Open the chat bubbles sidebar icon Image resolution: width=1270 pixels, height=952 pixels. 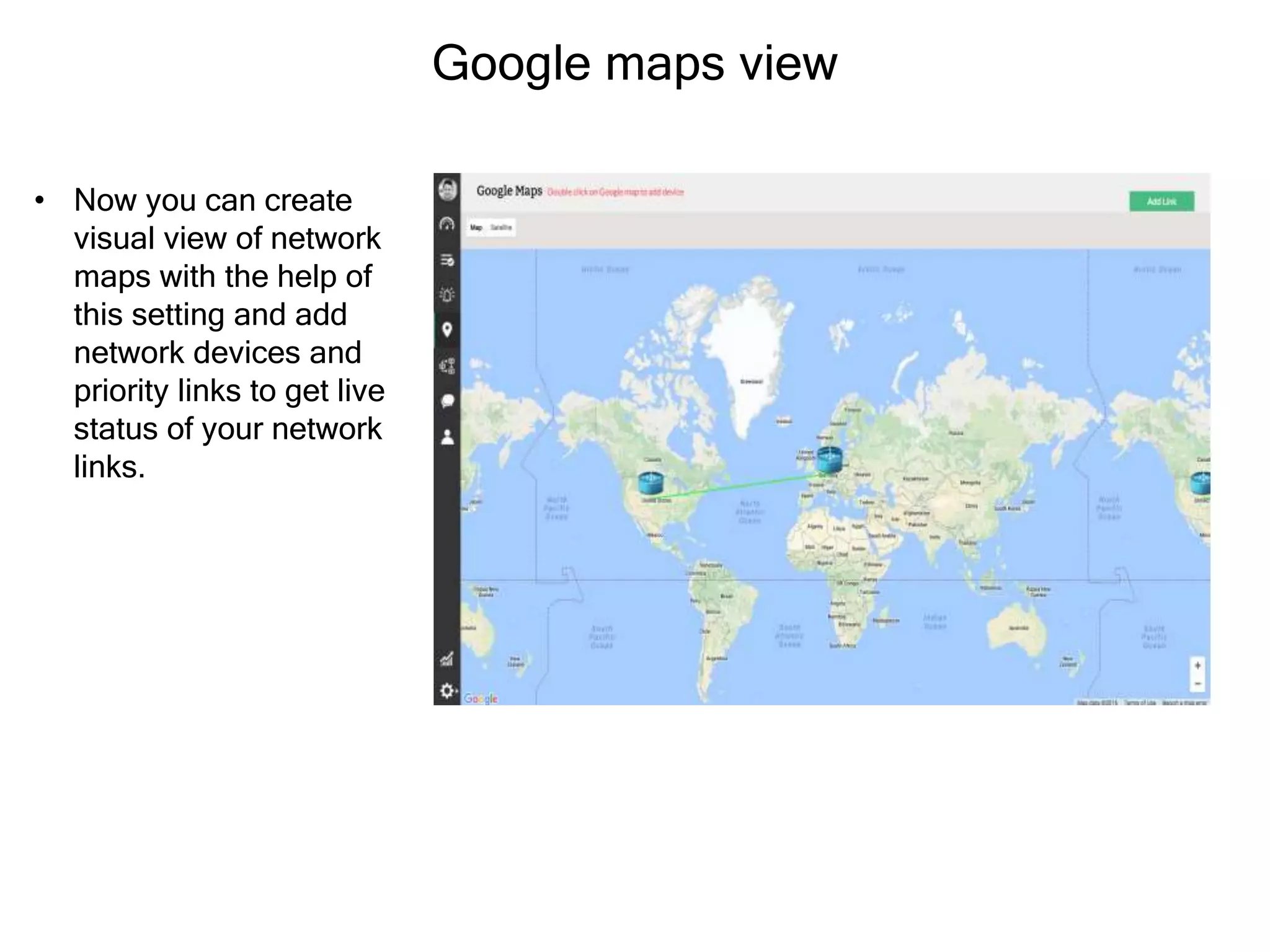(x=447, y=402)
